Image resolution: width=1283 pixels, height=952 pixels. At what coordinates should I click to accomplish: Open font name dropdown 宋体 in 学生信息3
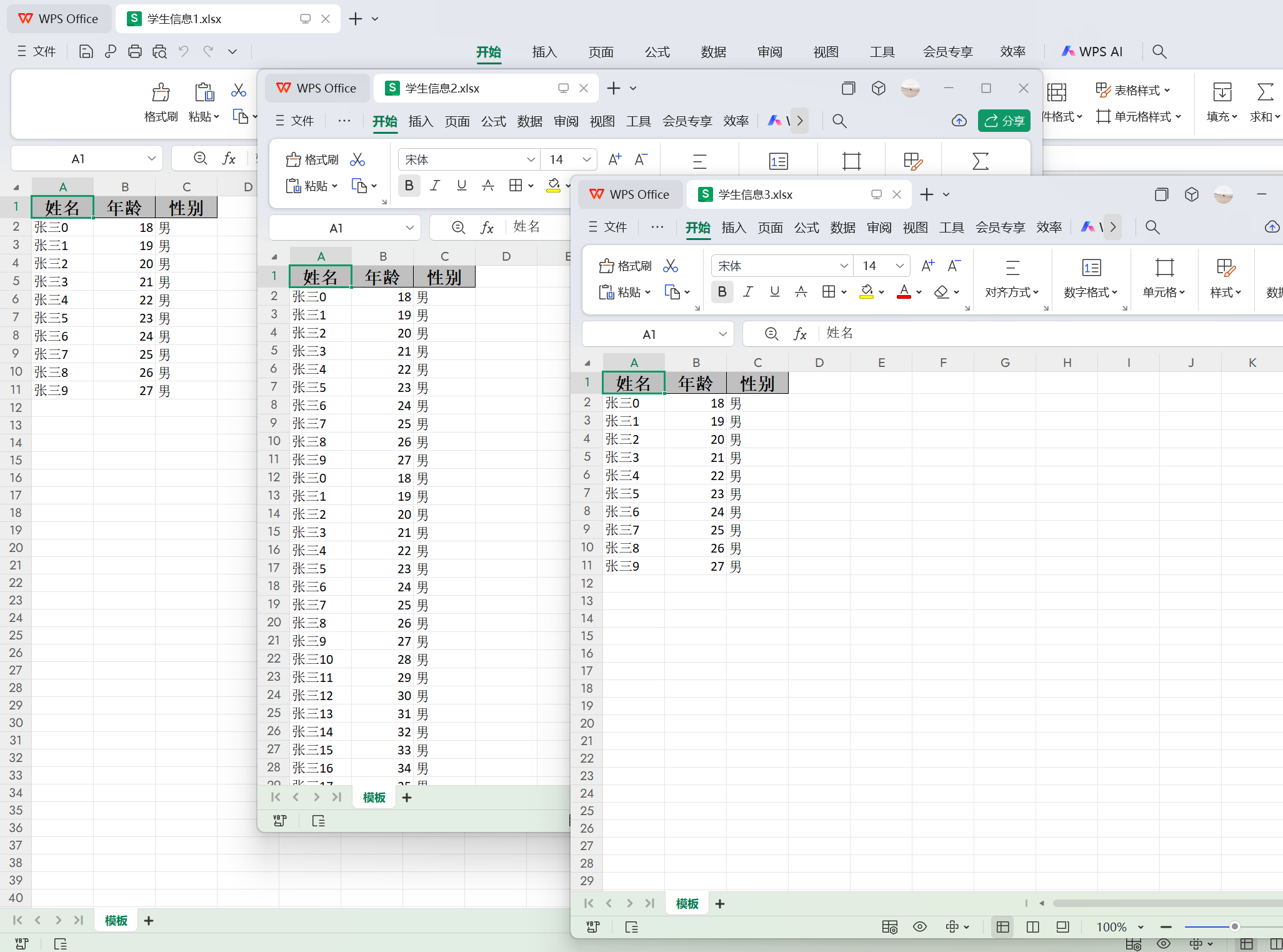click(844, 266)
